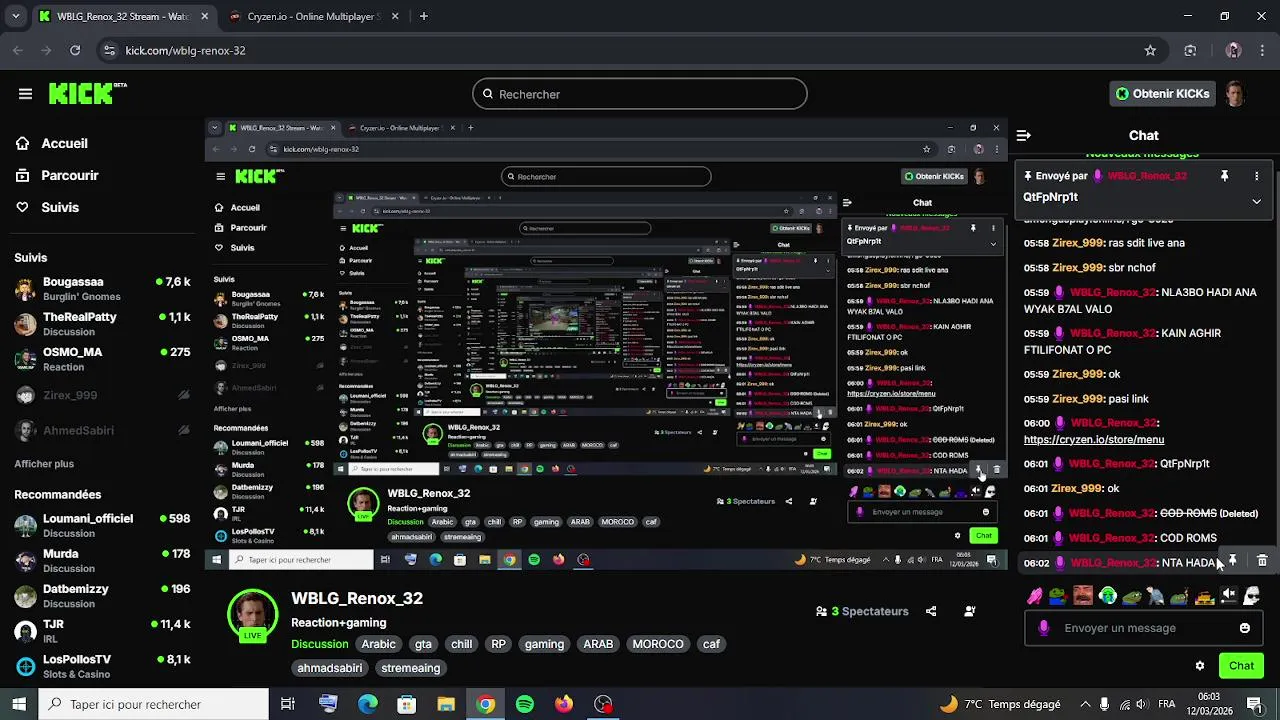This screenshot has height=720, width=1280.
Task: Open Datbemizzy recommended channel
Action: click(x=102, y=595)
